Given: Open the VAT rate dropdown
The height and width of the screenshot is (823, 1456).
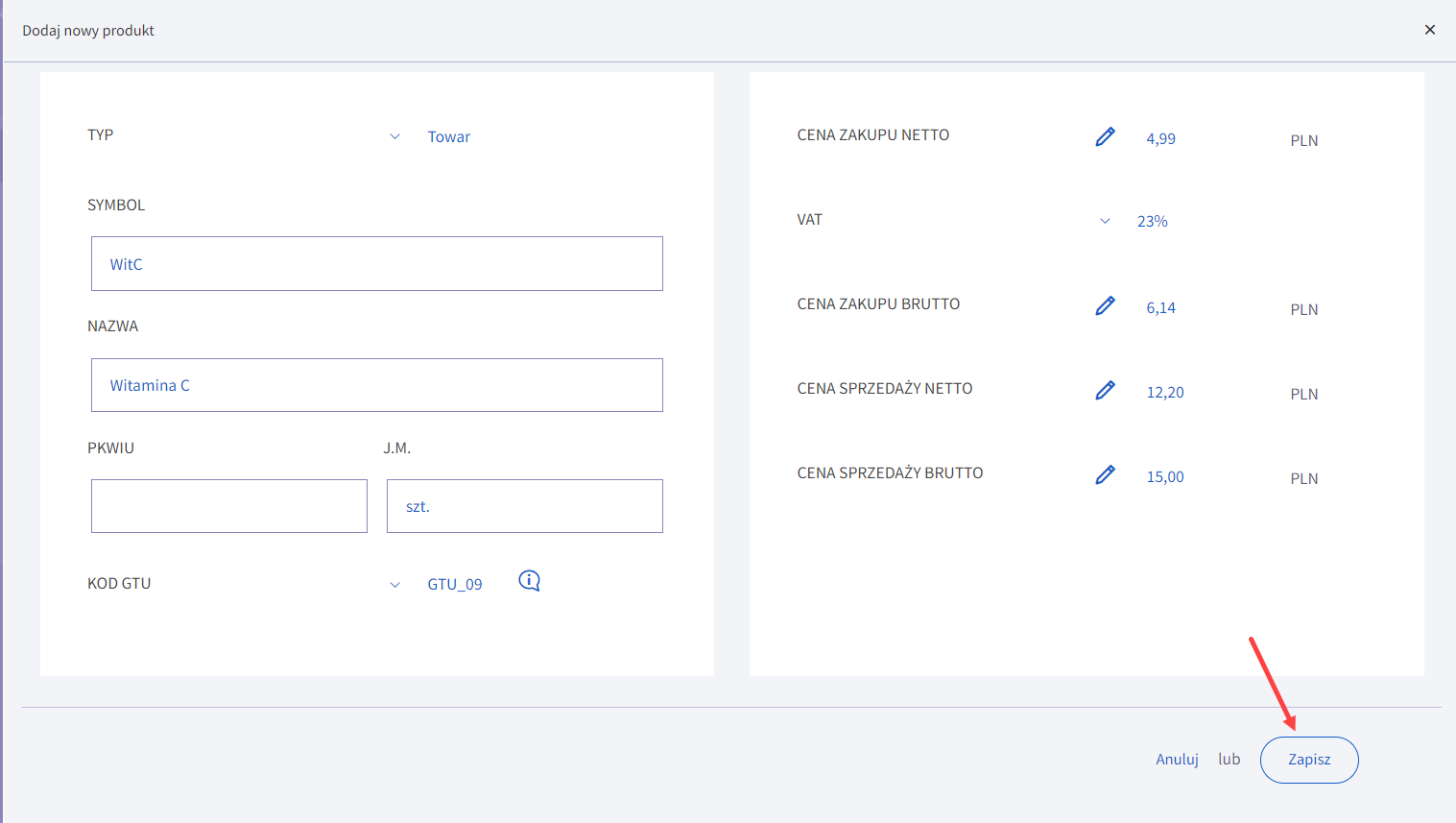Looking at the screenshot, I should pyautogui.click(x=1105, y=221).
